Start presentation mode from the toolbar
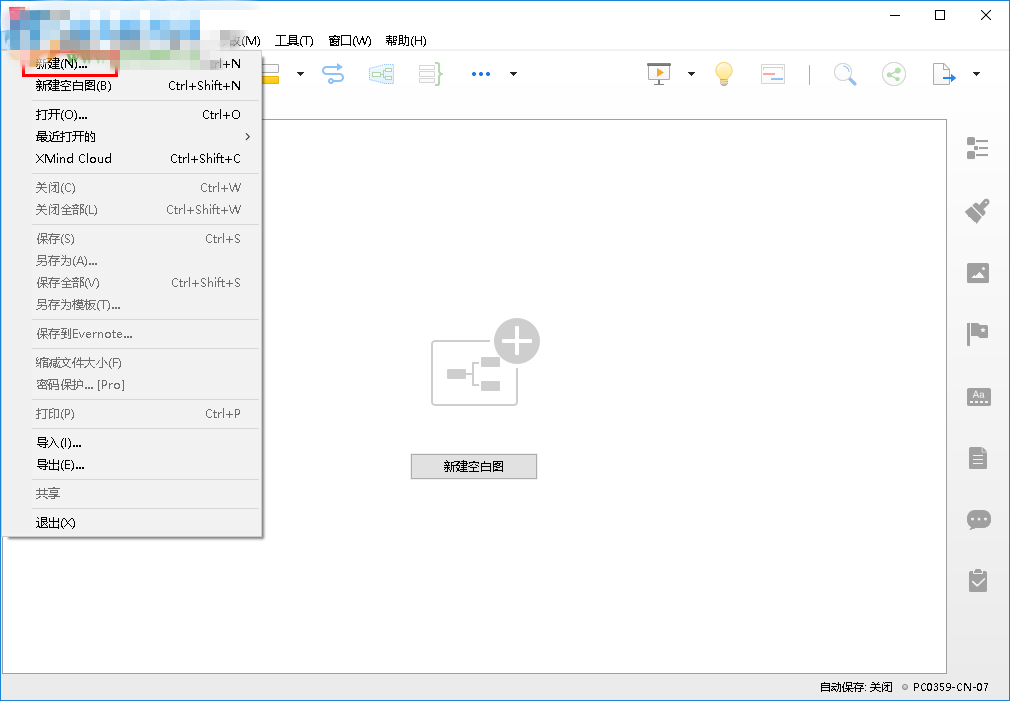Viewport: 1010px width, 701px height. (657, 73)
